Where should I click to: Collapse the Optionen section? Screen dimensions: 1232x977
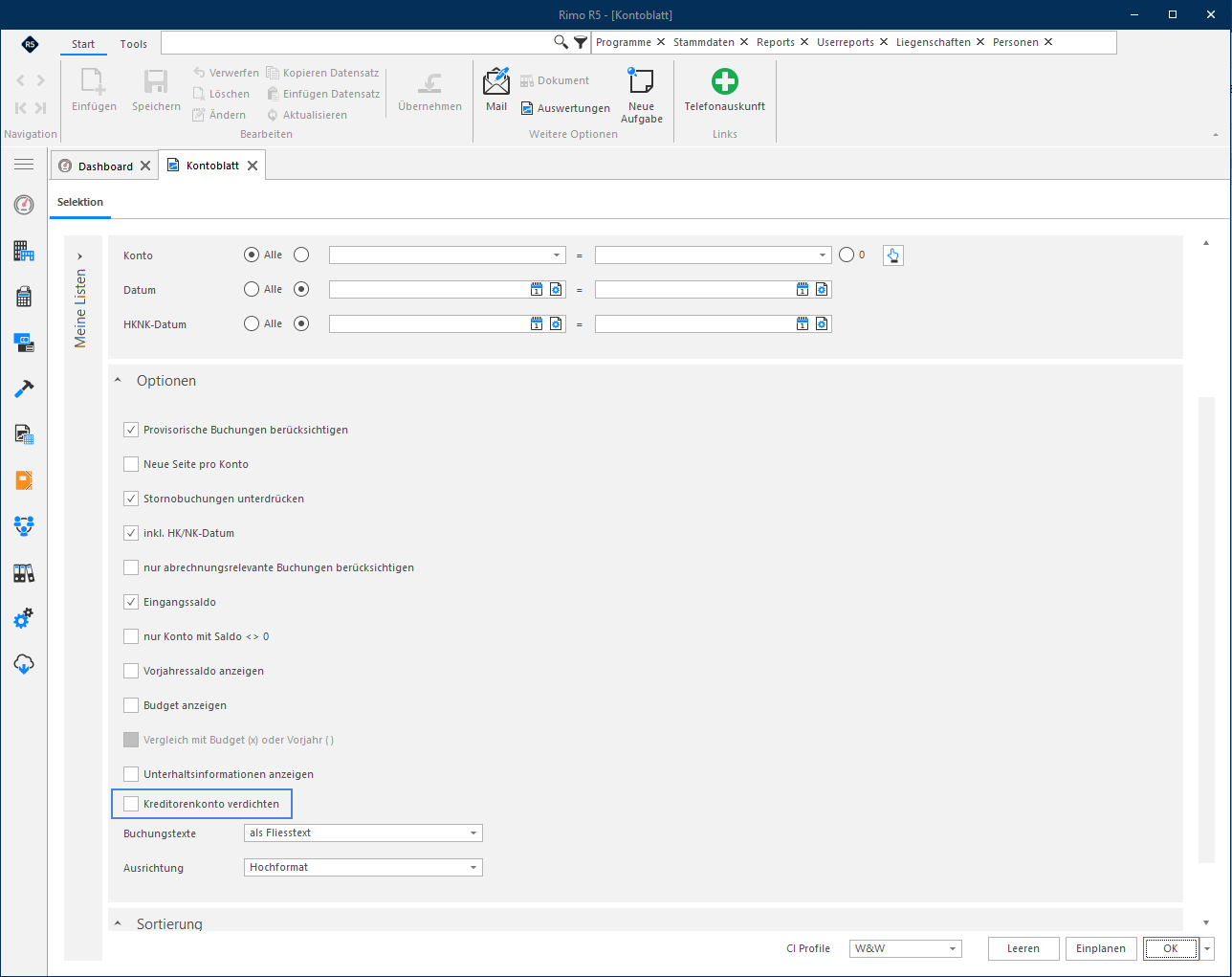119,381
